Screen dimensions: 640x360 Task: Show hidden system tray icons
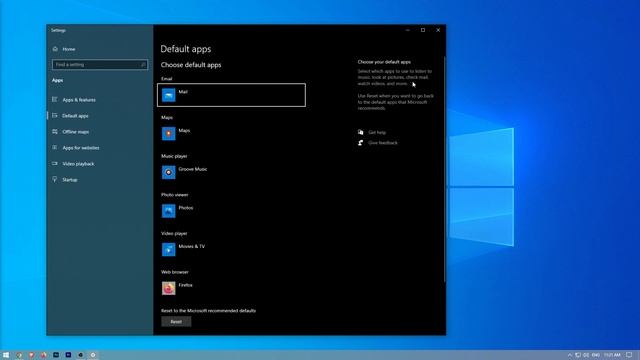(570, 355)
